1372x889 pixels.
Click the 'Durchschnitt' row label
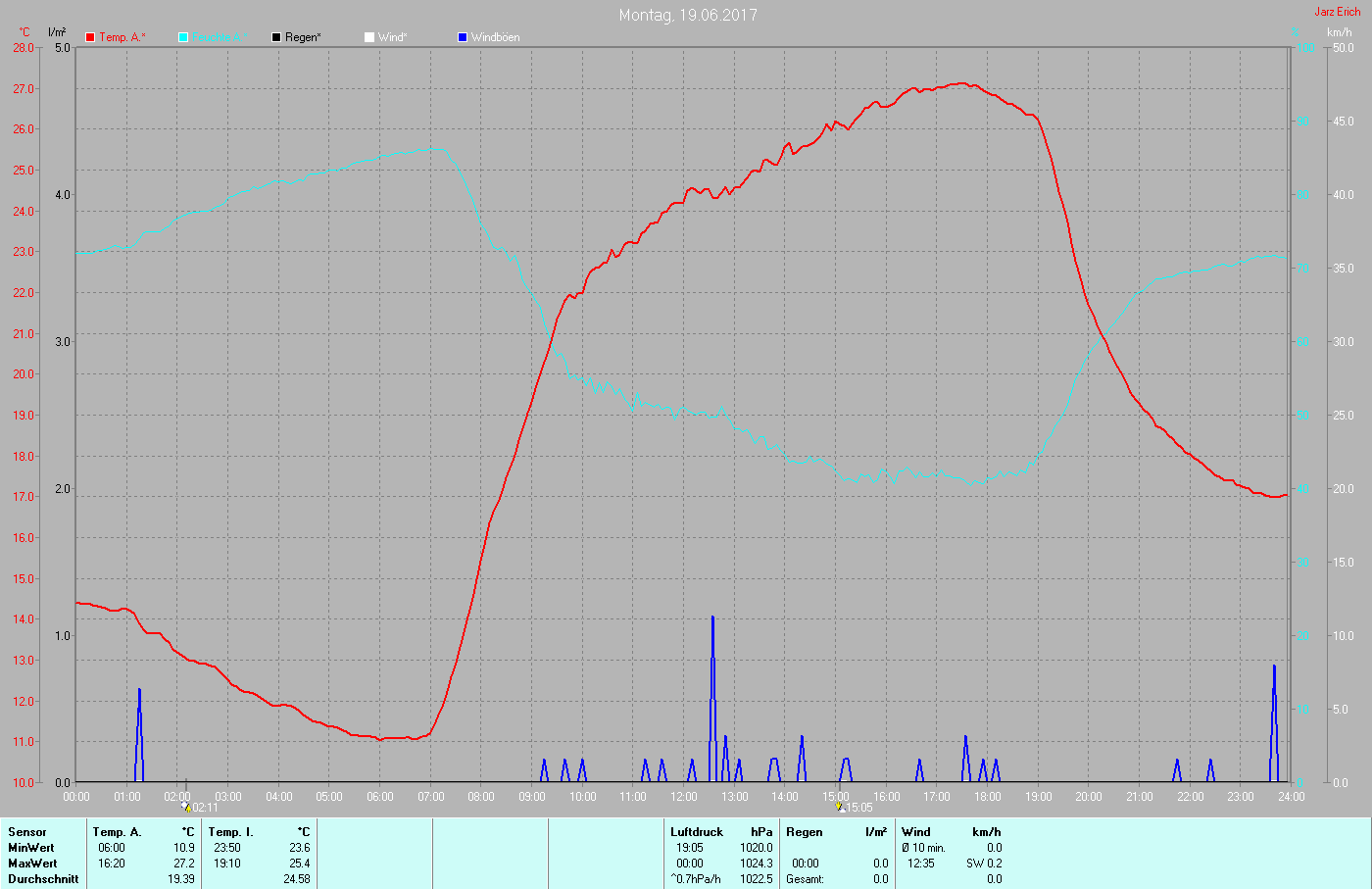[43, 879]
